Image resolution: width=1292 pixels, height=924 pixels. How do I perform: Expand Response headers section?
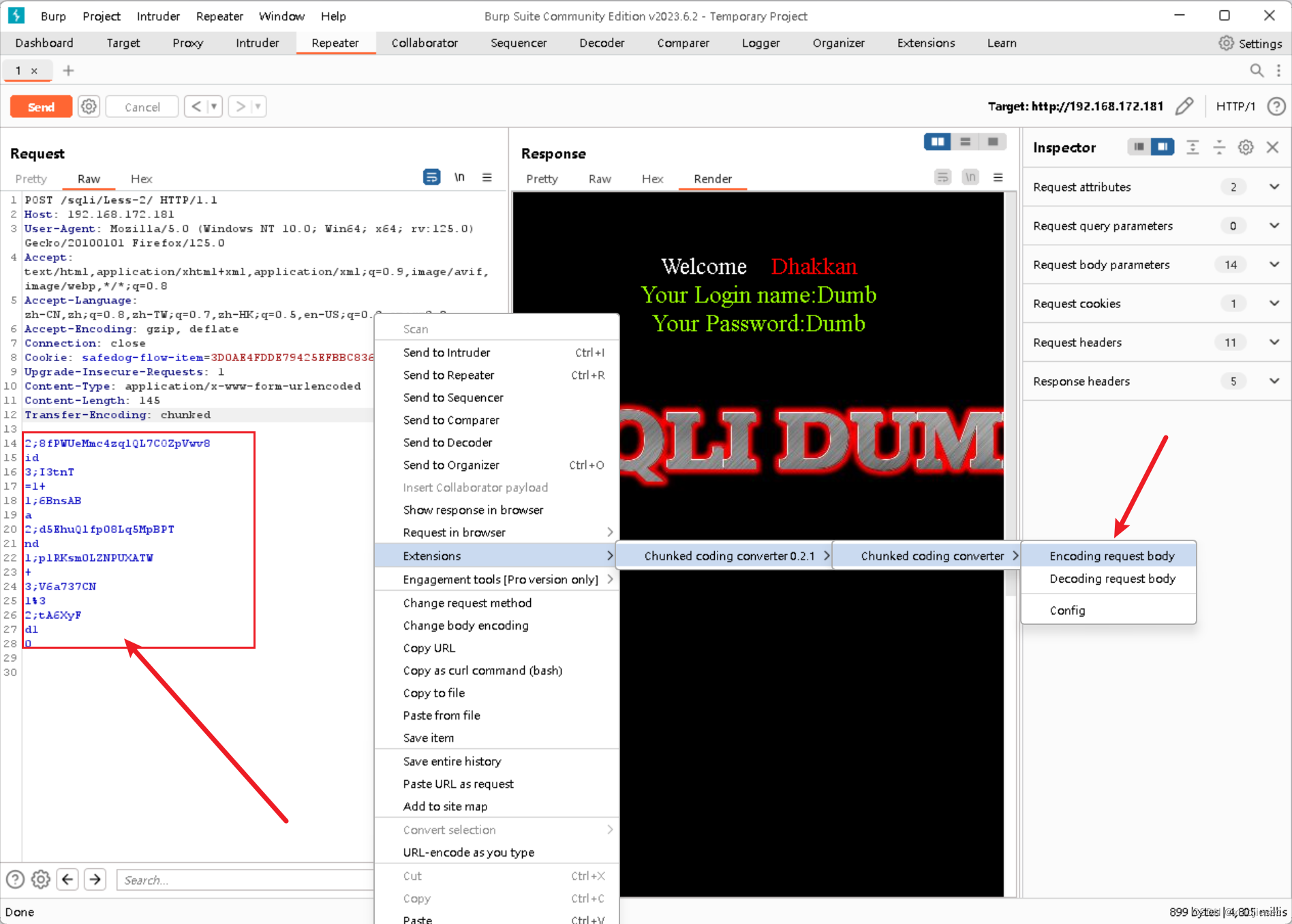pos(1274,381)
